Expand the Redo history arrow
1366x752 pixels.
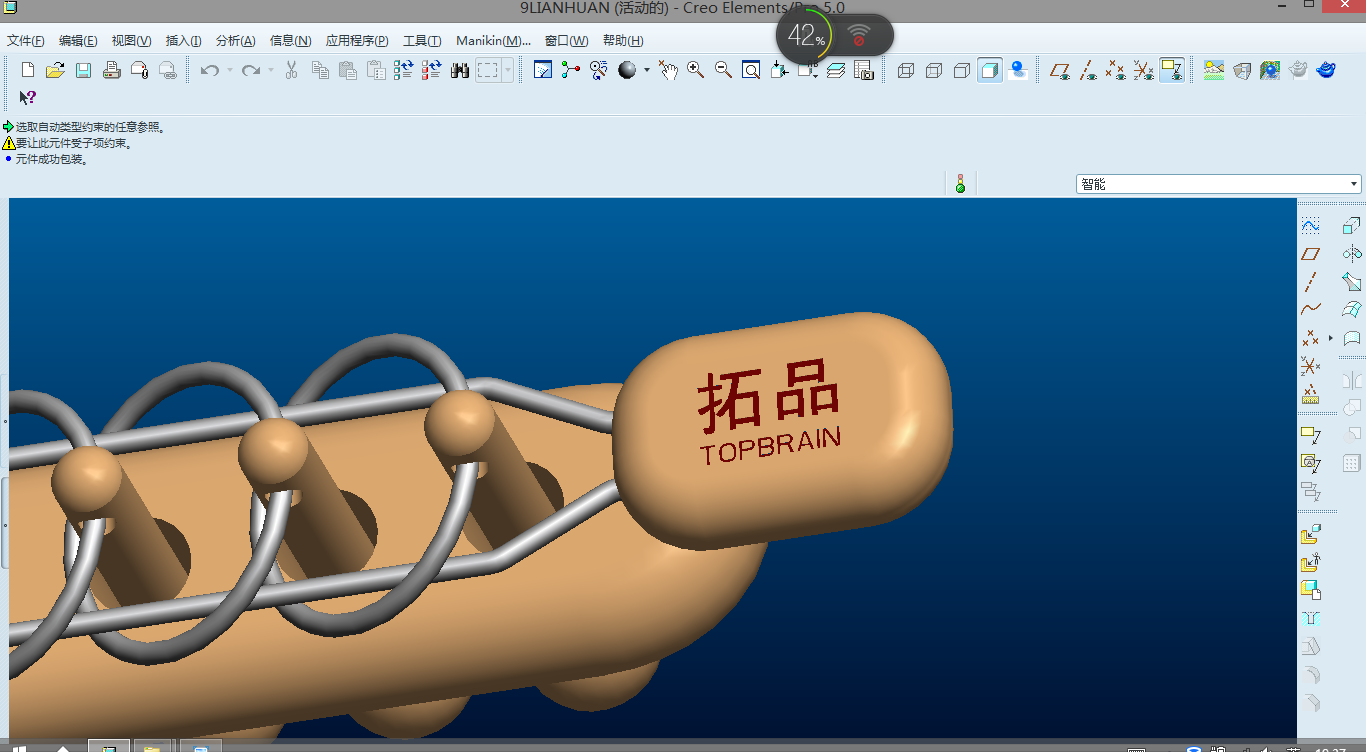pos(270,70)
